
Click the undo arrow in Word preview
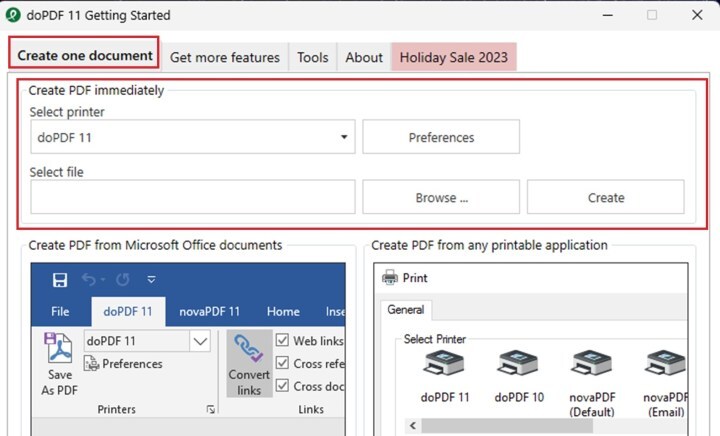click(89, 279)
